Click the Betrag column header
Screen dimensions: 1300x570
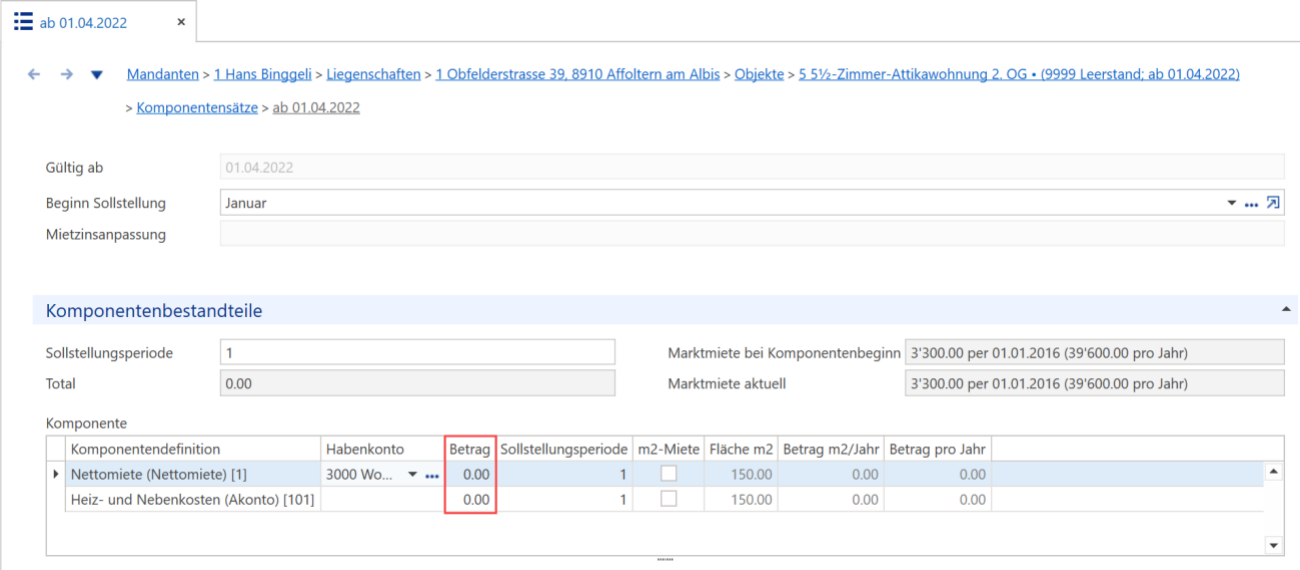point(470,449)
